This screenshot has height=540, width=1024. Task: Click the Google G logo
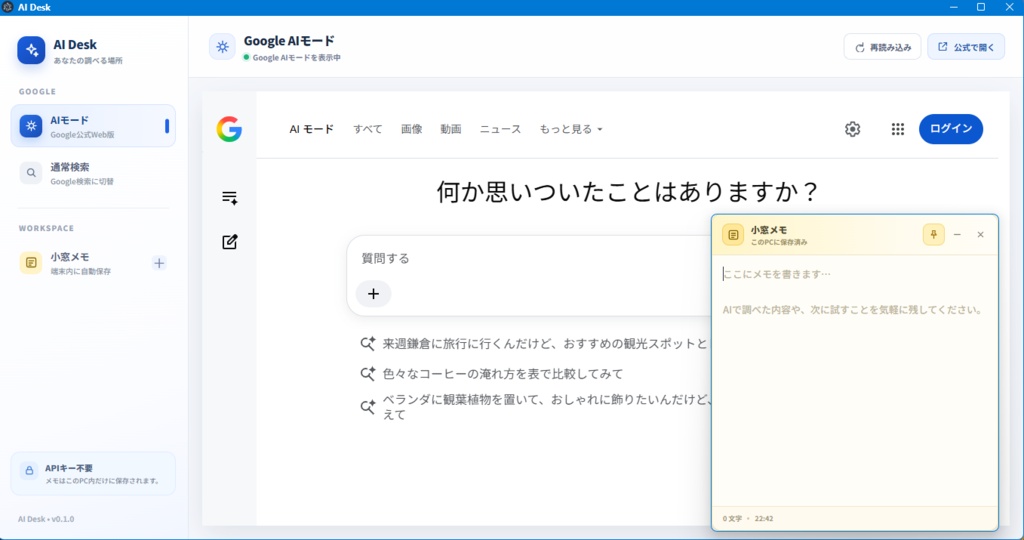[x=229, y=129]
